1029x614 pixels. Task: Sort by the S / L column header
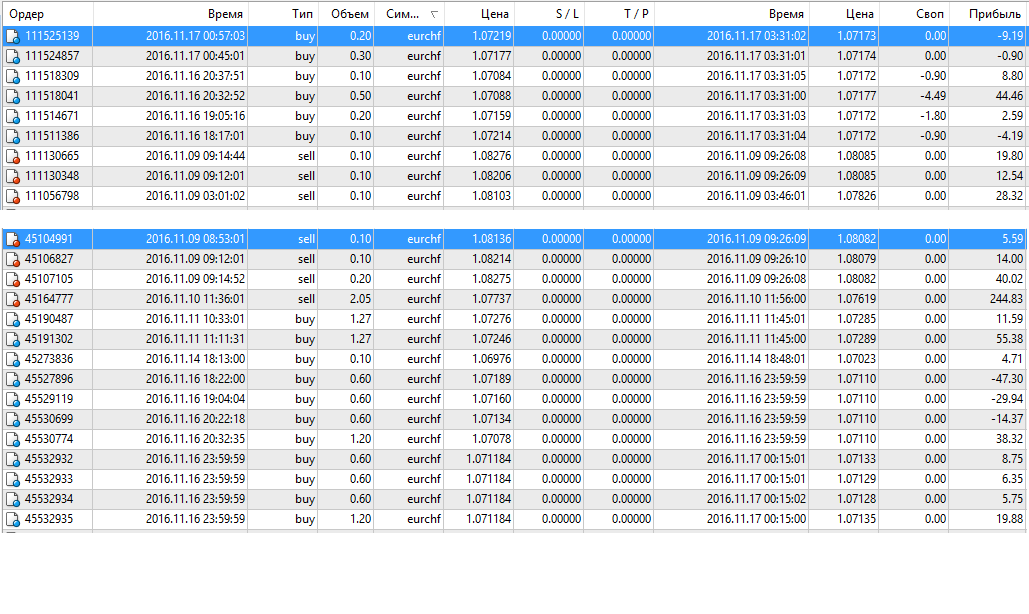549,14
